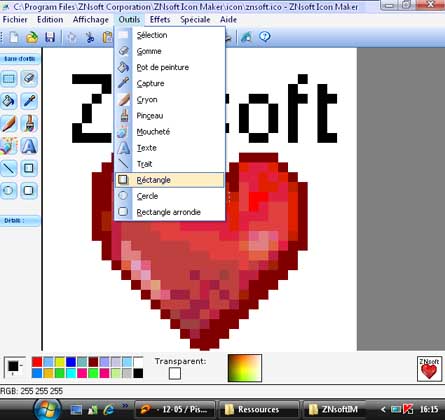Image resolution: width=445 pixels, height=420 pixels.
Task: Pick a color from the gradient color picker
Action: [245, 368]
